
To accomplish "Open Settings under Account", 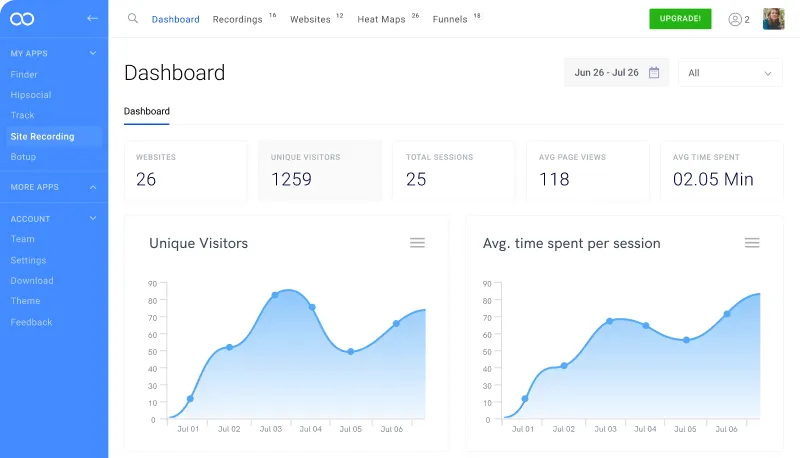I will 28,260.
